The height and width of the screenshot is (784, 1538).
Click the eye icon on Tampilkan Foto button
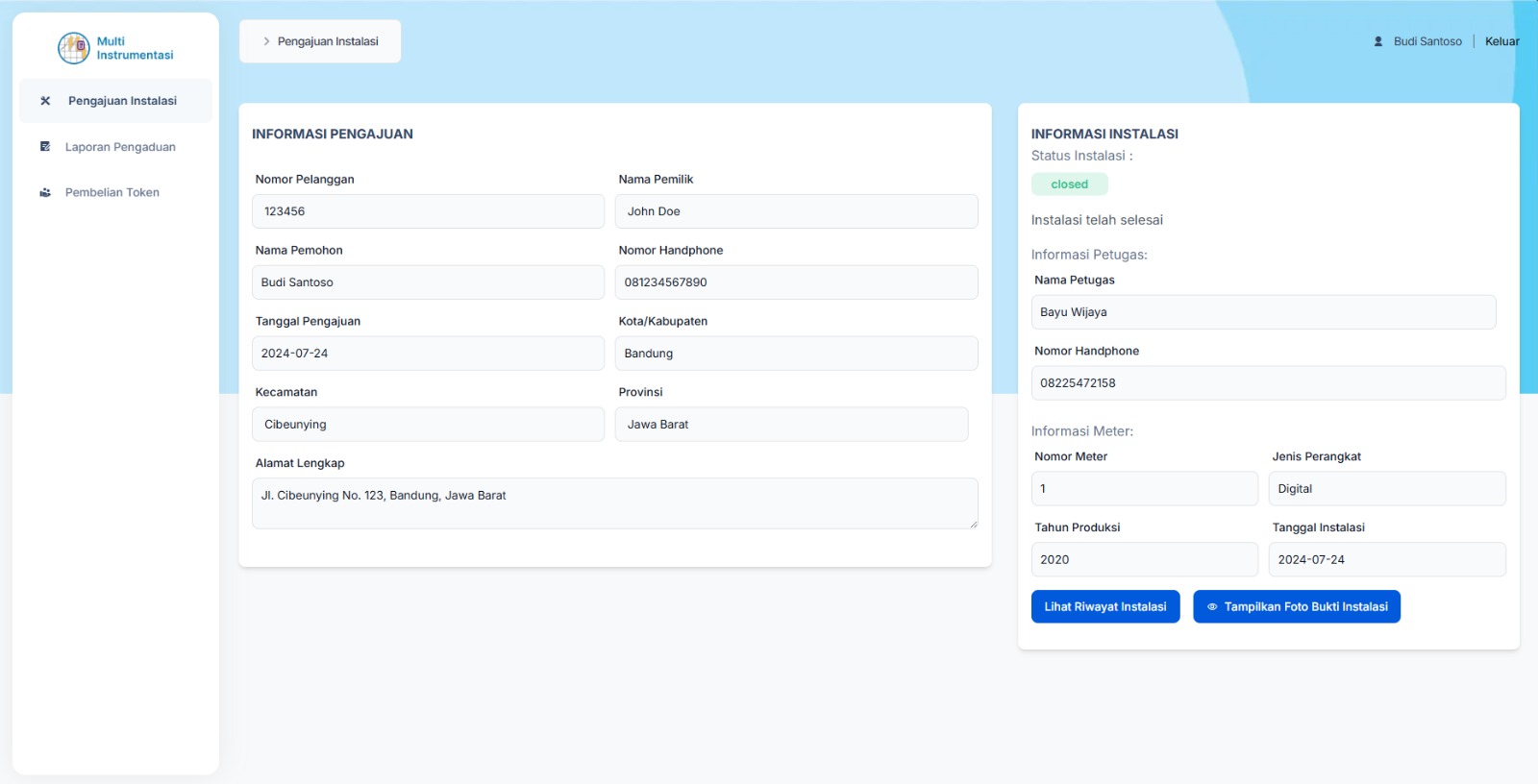click(x=1212, y=607)
